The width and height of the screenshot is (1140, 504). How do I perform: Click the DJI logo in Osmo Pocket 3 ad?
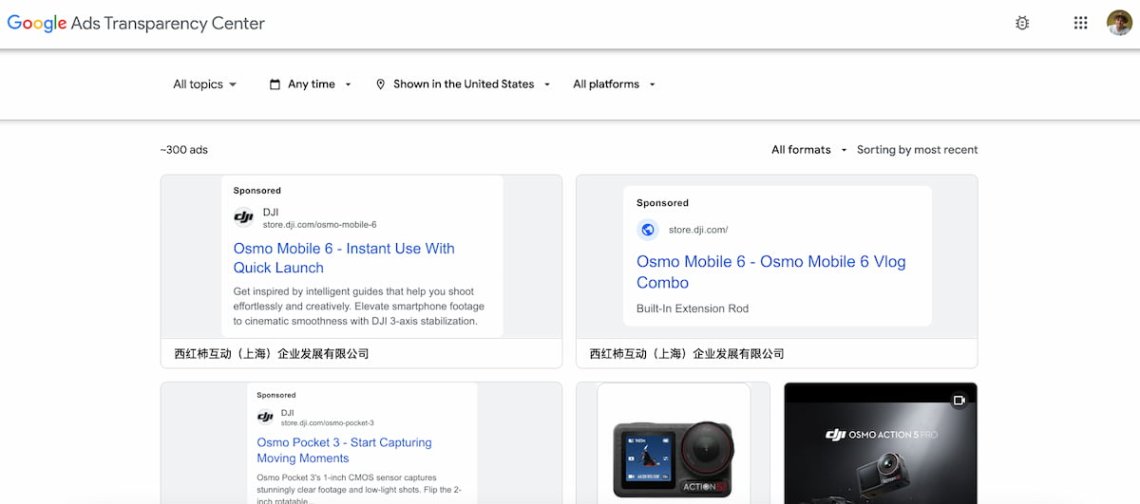(x=265, y=417)
